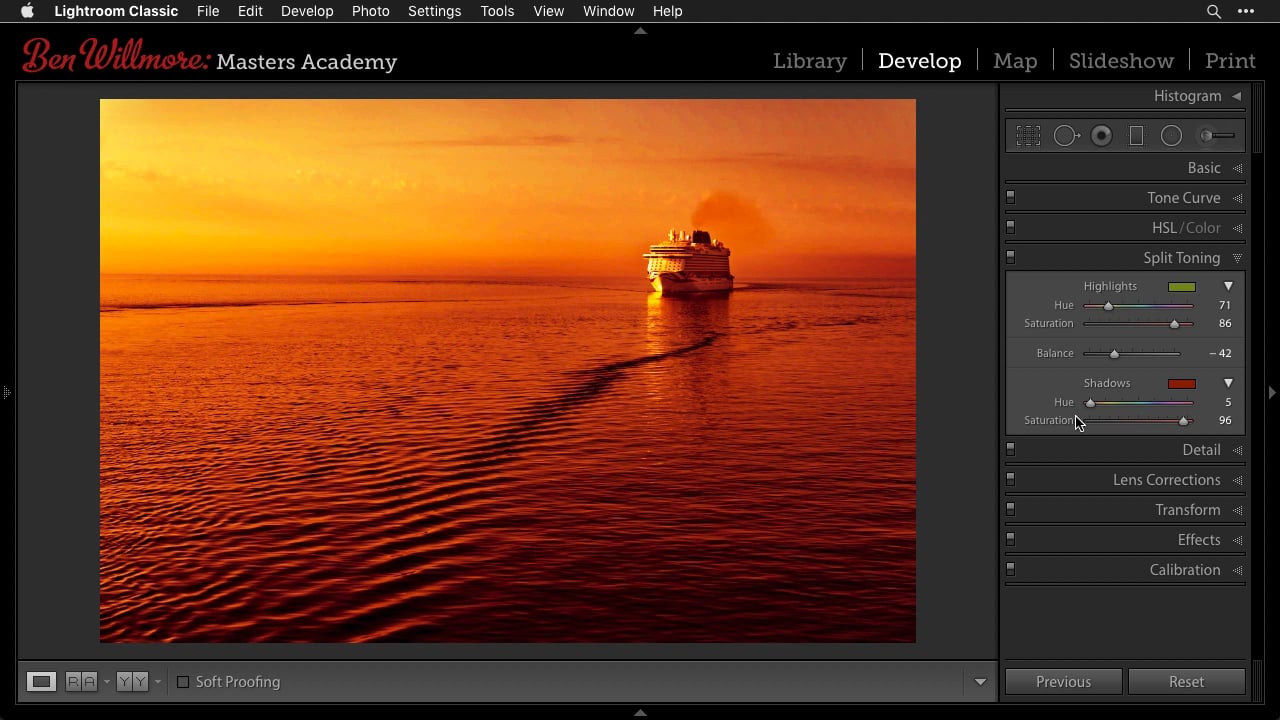Toggle Effects panel on/off switch
This screenshot has height=720, width=1280.
pyautogui.click(x=1010, y=539)
